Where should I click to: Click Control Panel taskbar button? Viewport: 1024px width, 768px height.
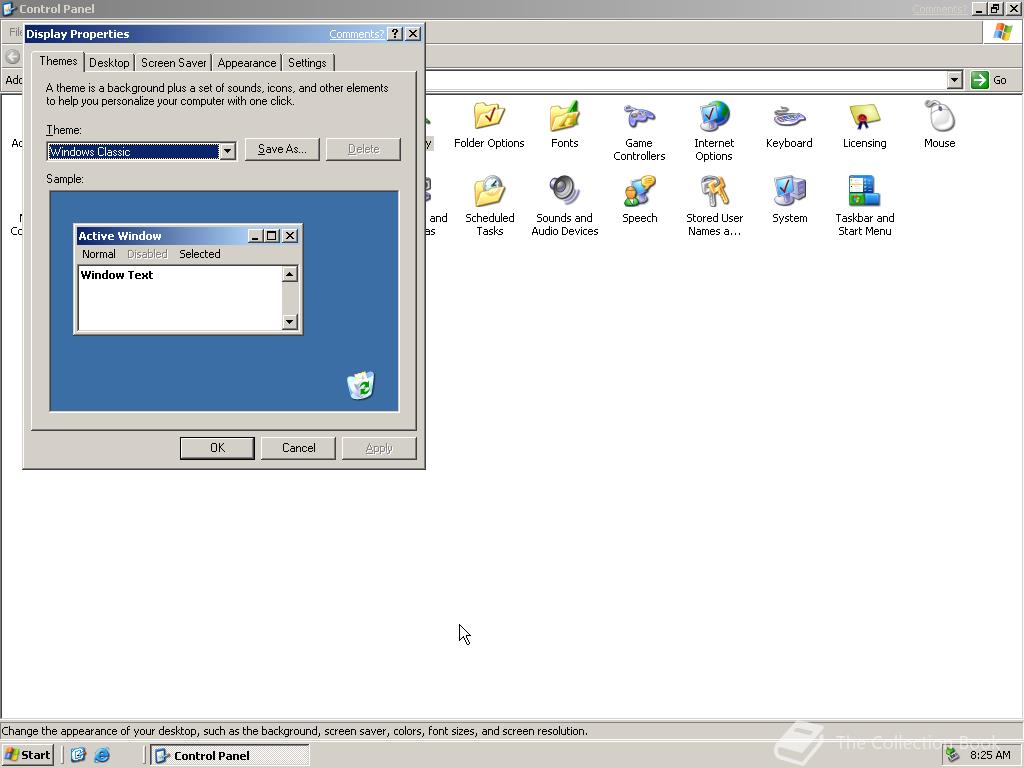coord(230,756)
